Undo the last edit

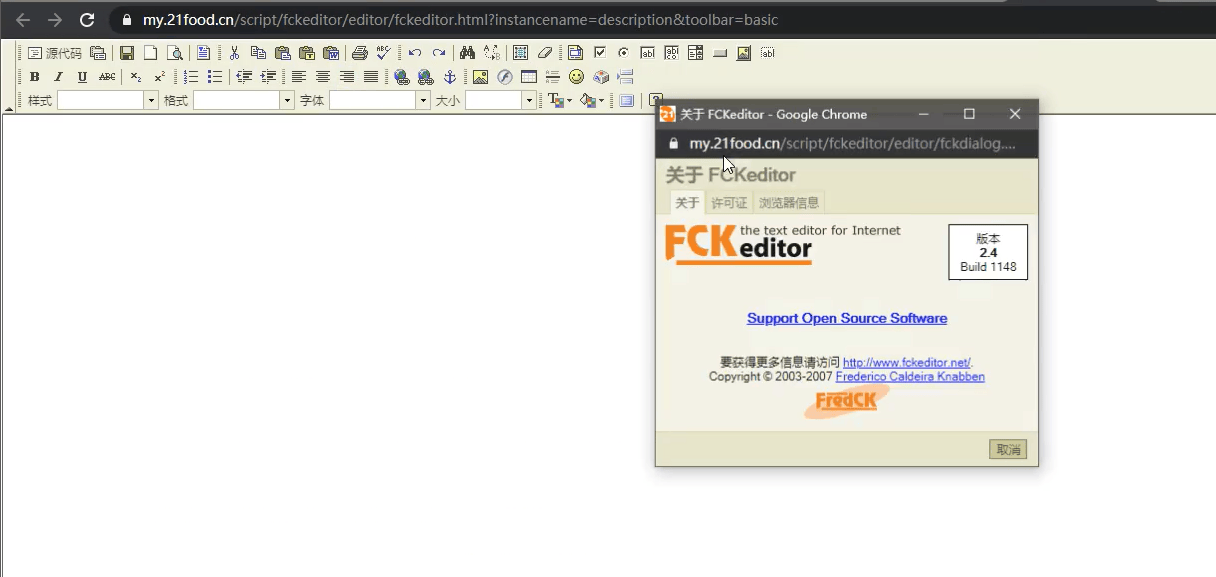pyautogui.click(x=415, y=53)
